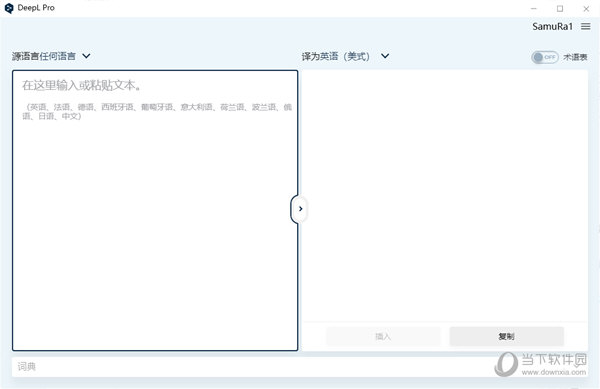This screenshot has width=600, height=389.
Task: Open the target language dropdown (译为英语 美式)
Action: coord(345,56)
